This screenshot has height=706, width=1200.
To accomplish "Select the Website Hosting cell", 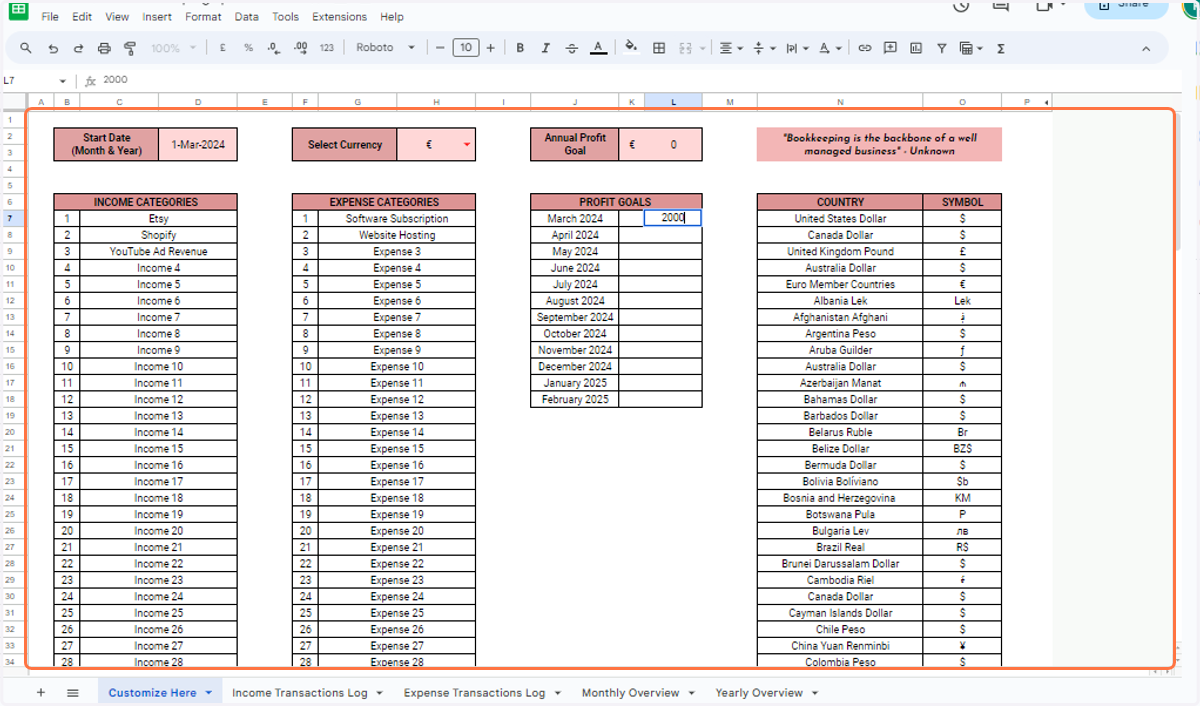I will point(397,235).
